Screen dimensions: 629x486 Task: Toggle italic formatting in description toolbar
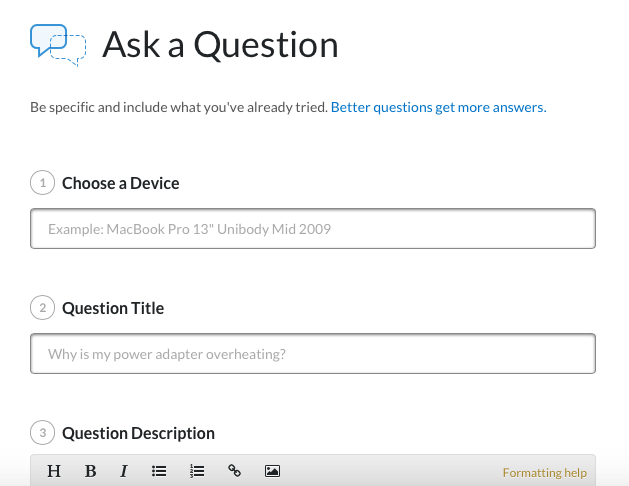124,471
